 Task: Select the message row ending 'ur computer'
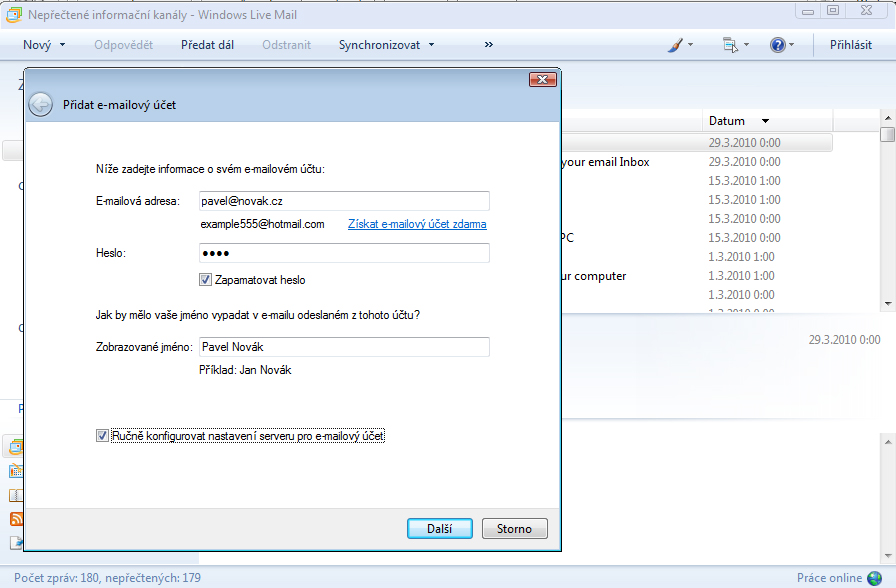click(696, 276)
